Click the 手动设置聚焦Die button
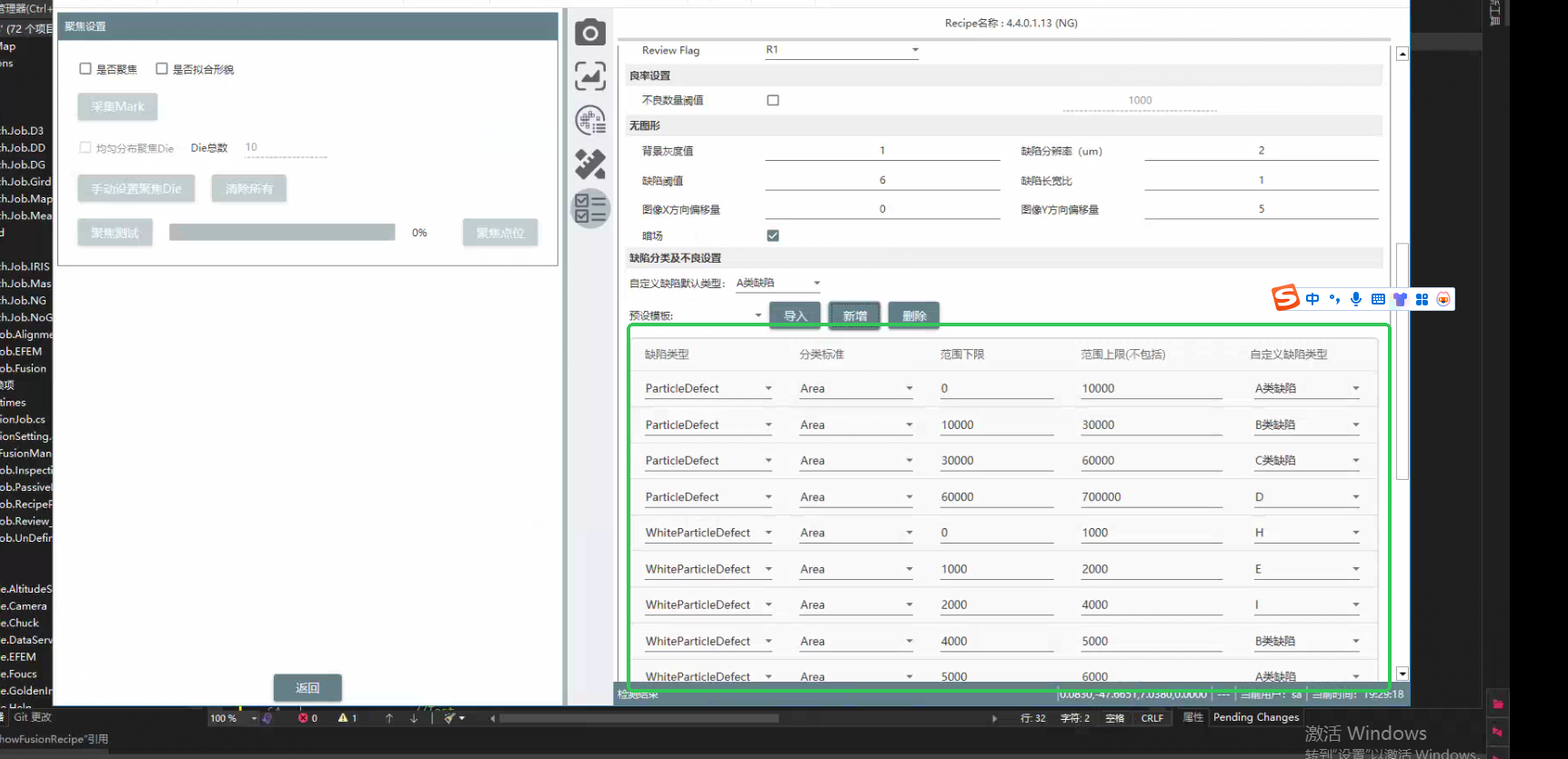This screenshot has width=1568, height=759. click(136, 189)
